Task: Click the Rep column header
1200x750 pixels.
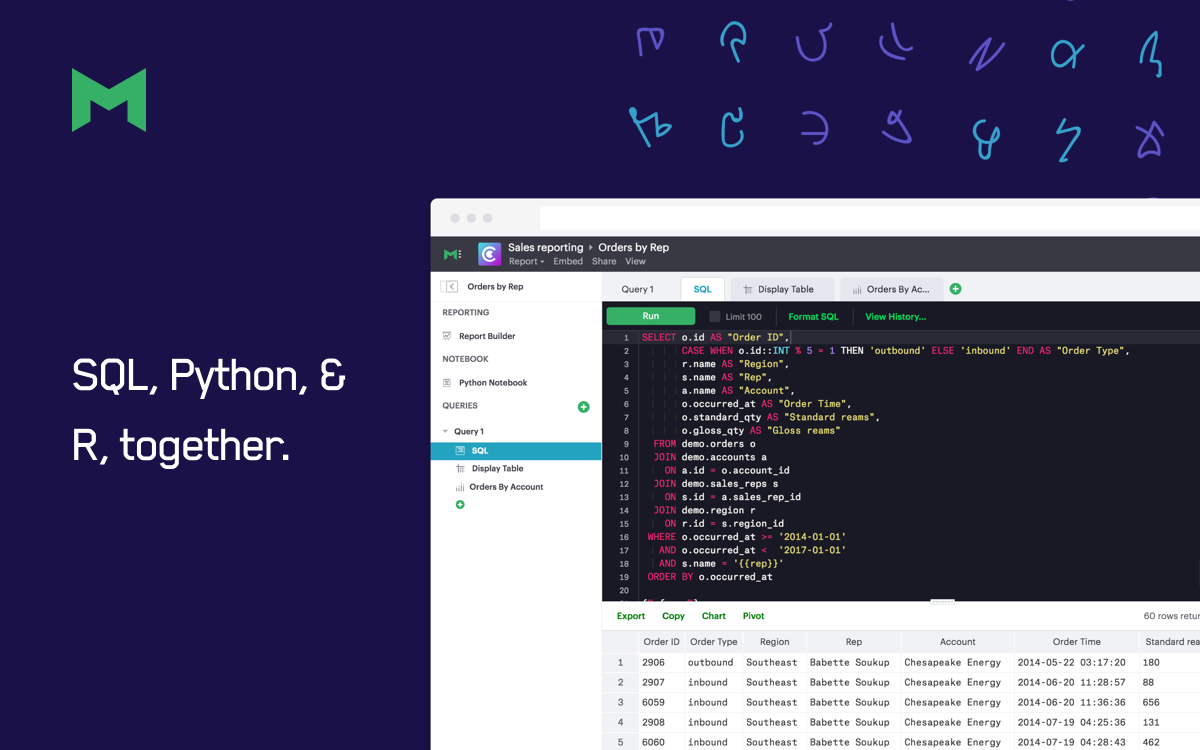Action: point(854,642)
